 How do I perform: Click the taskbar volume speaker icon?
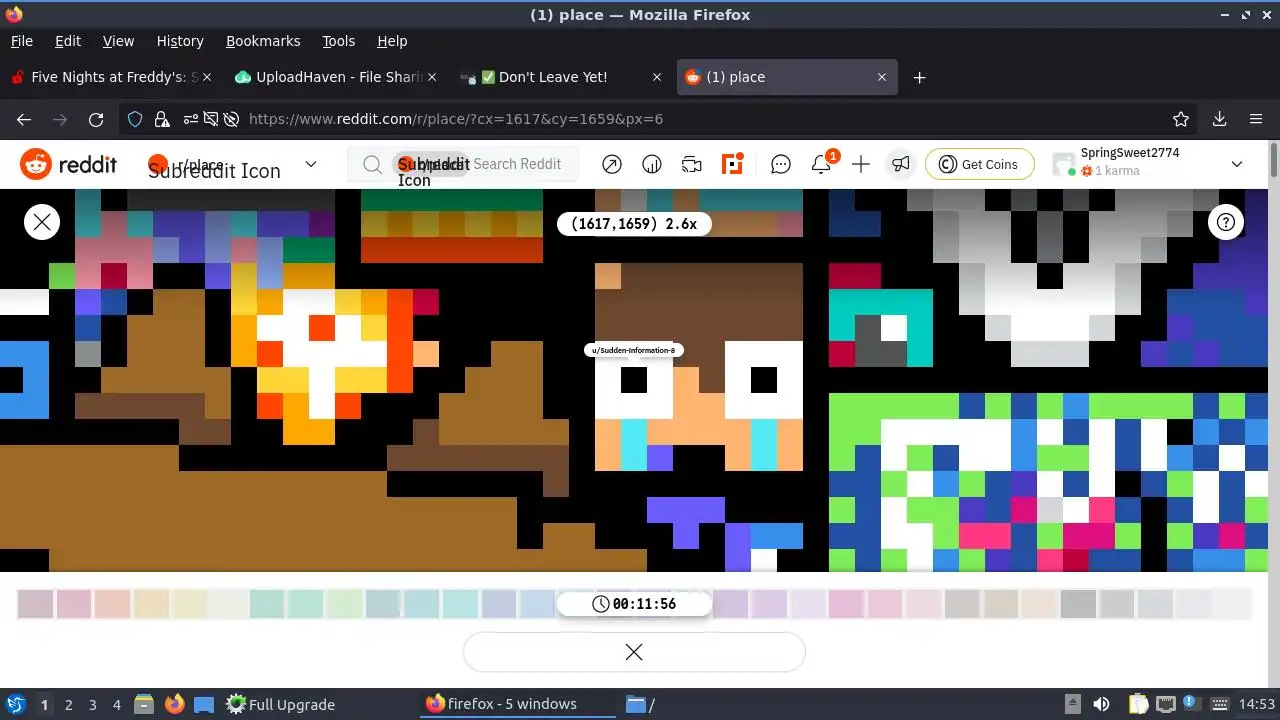pos(1101,704)
